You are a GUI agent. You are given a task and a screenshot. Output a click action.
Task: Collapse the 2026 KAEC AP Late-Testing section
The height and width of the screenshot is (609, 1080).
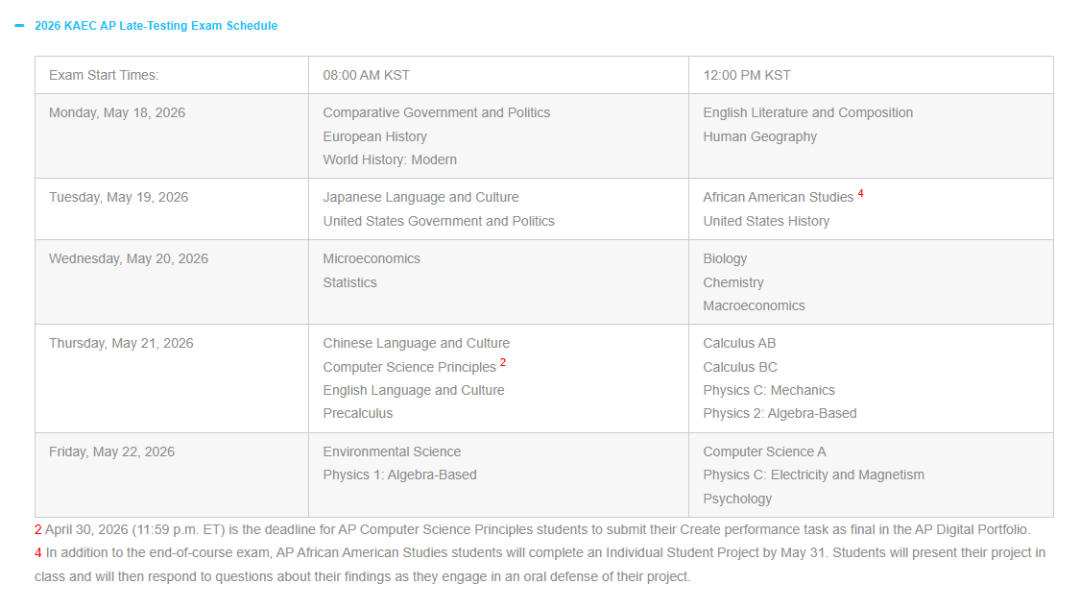pyautogui.click(x=19, y=26)
